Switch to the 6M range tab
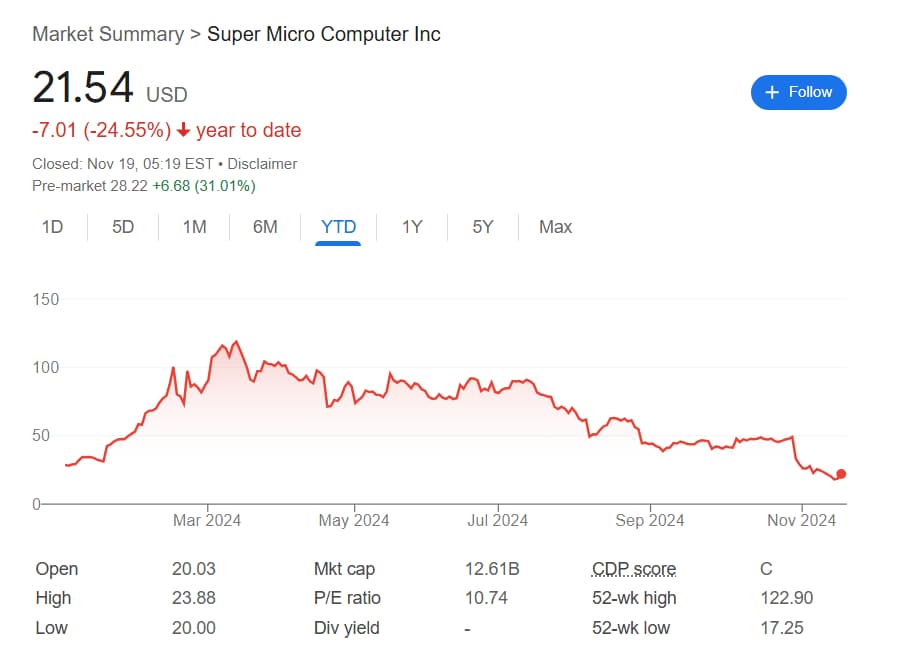The width and height of the screenshot is (916, 650). tap(265, 227)
